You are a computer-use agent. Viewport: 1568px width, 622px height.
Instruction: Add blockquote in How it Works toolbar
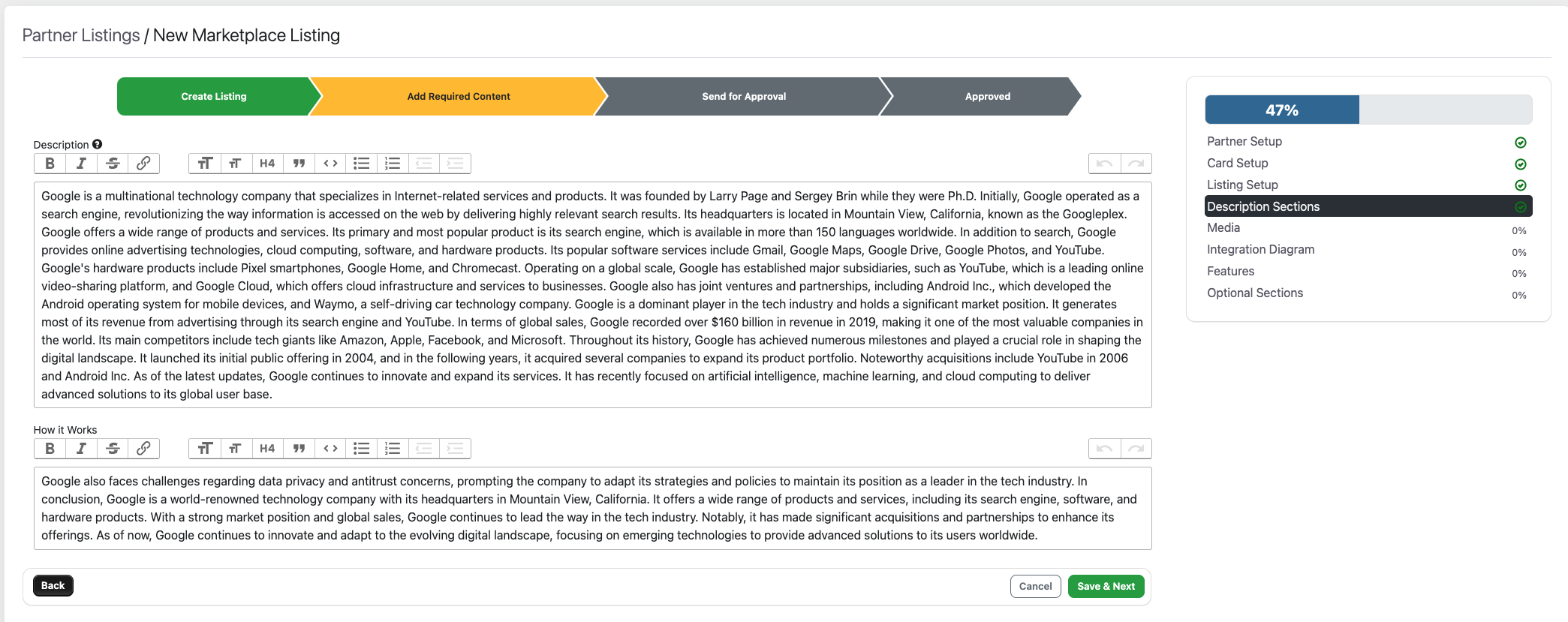click(x=299, y=449)
